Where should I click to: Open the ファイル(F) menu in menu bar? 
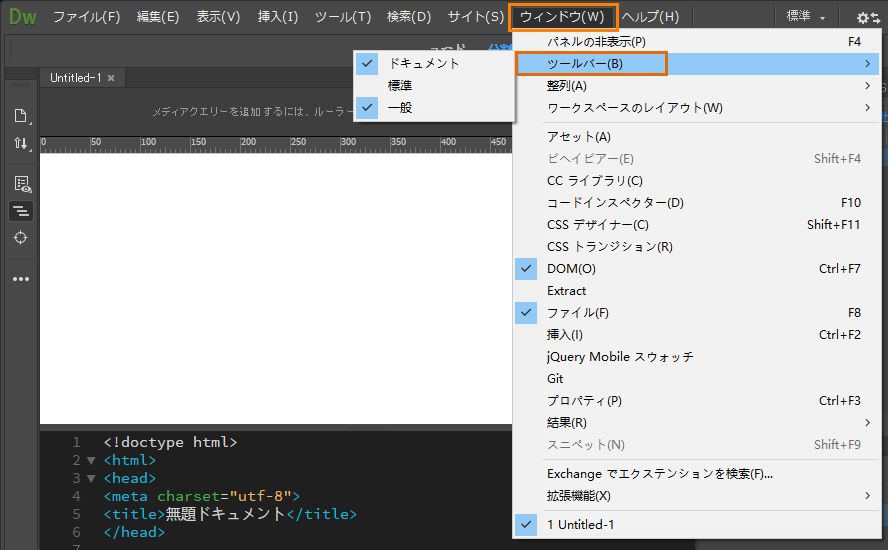click(x=87, y=16)
